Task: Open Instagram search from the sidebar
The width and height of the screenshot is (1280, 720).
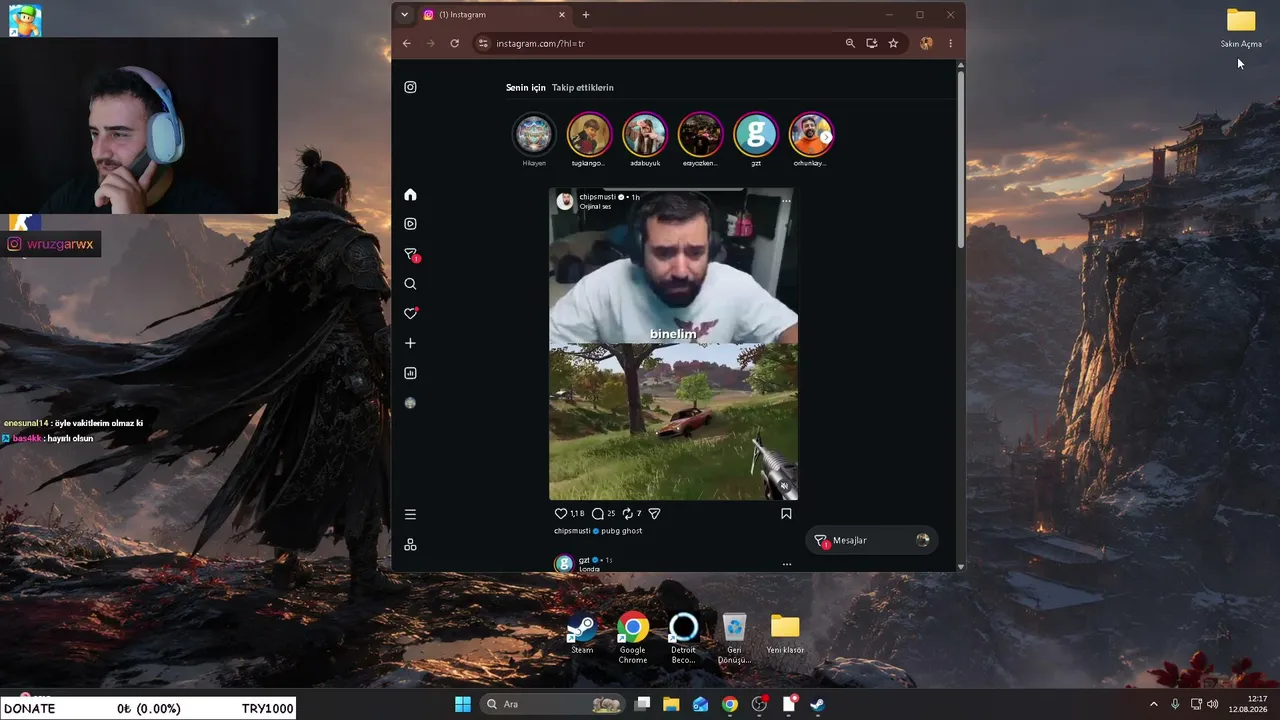Action: (x=410, y=284)
